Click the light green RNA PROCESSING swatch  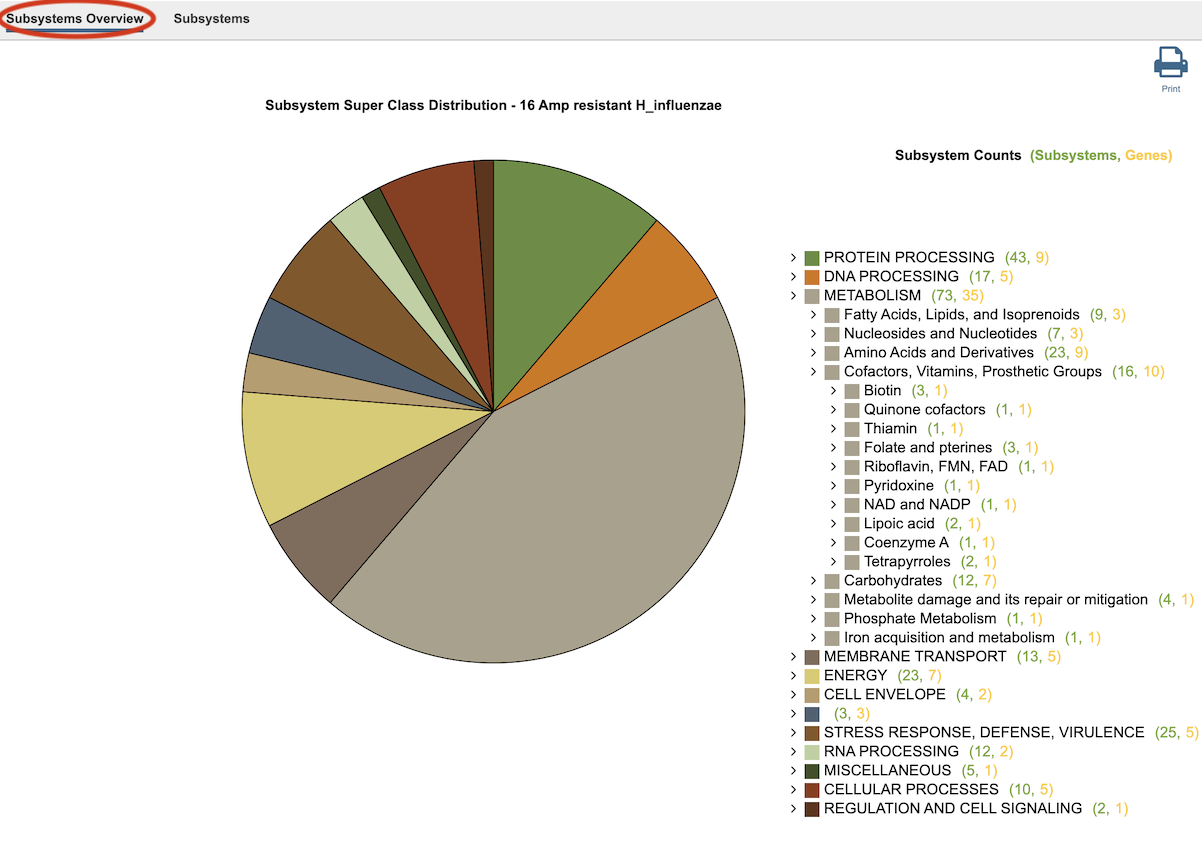pos(812,752)
